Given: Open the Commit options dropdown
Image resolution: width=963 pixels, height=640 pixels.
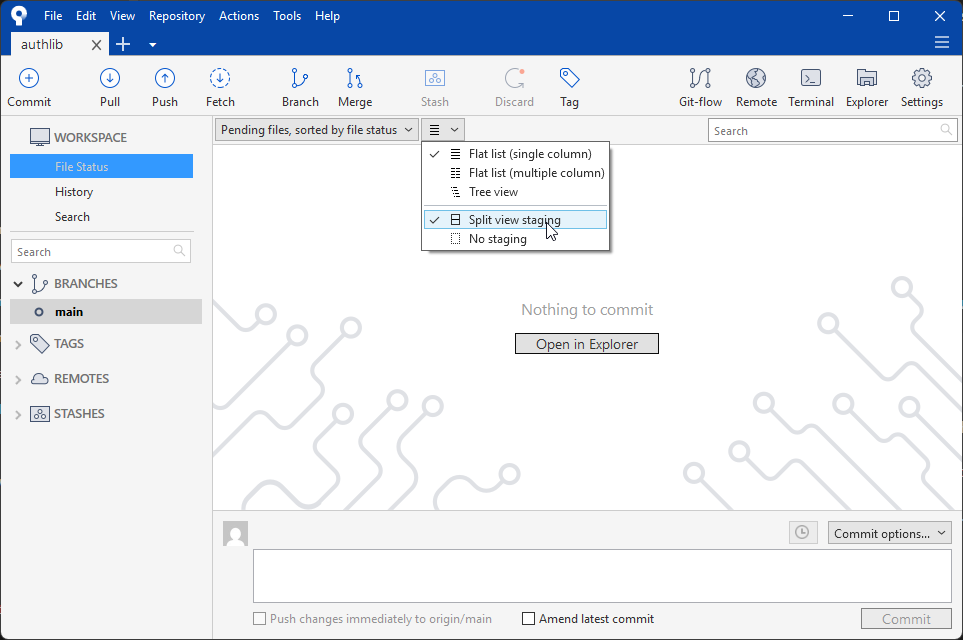Looking at the screenshot, I should (x=889, y=533).
